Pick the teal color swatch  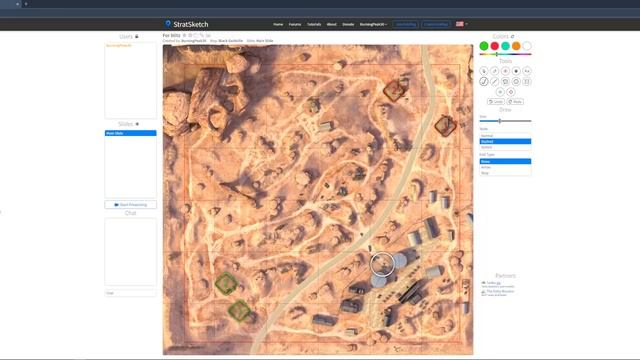505,46
